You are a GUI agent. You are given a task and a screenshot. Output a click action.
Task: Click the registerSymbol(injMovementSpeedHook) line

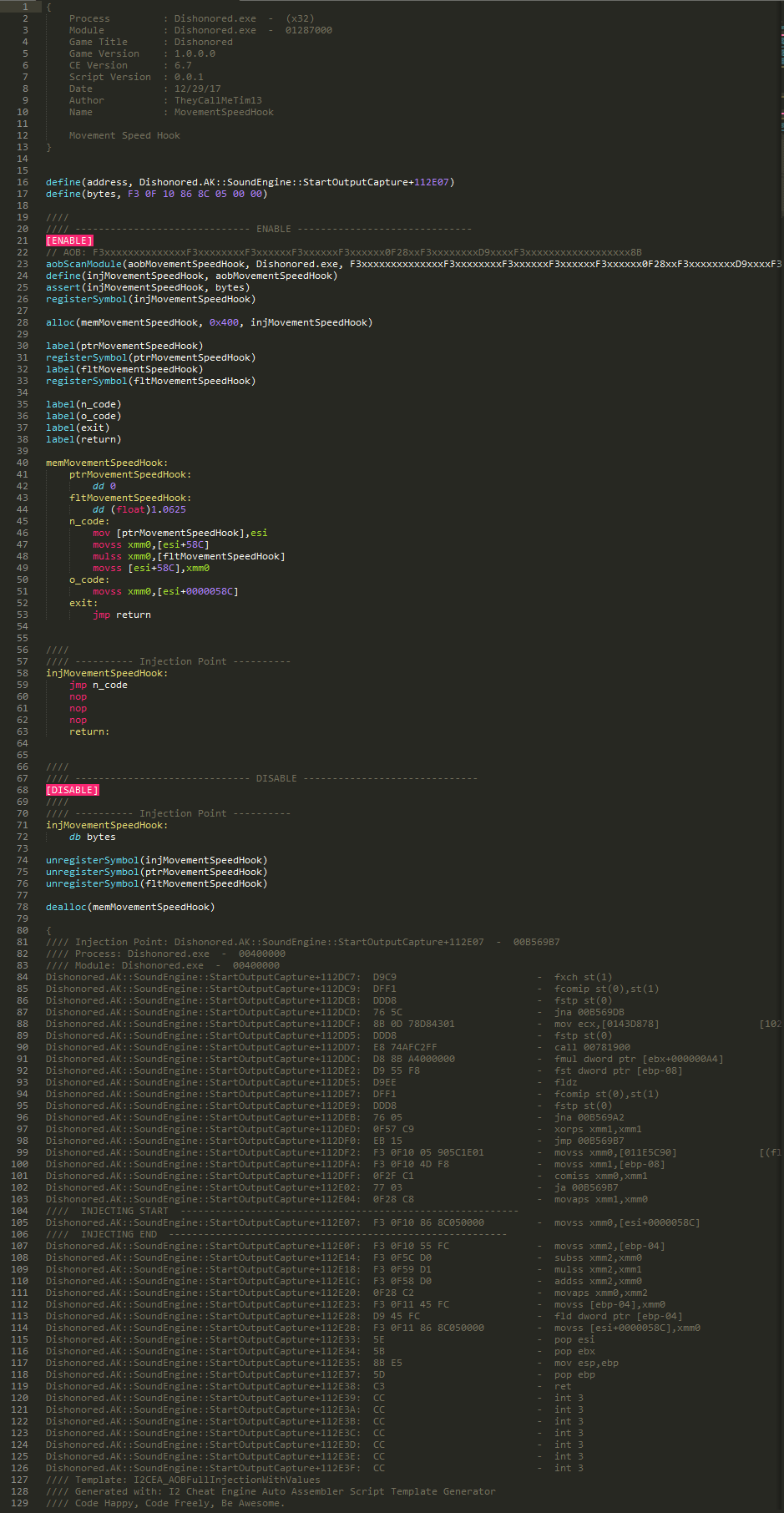pos(151,299)
